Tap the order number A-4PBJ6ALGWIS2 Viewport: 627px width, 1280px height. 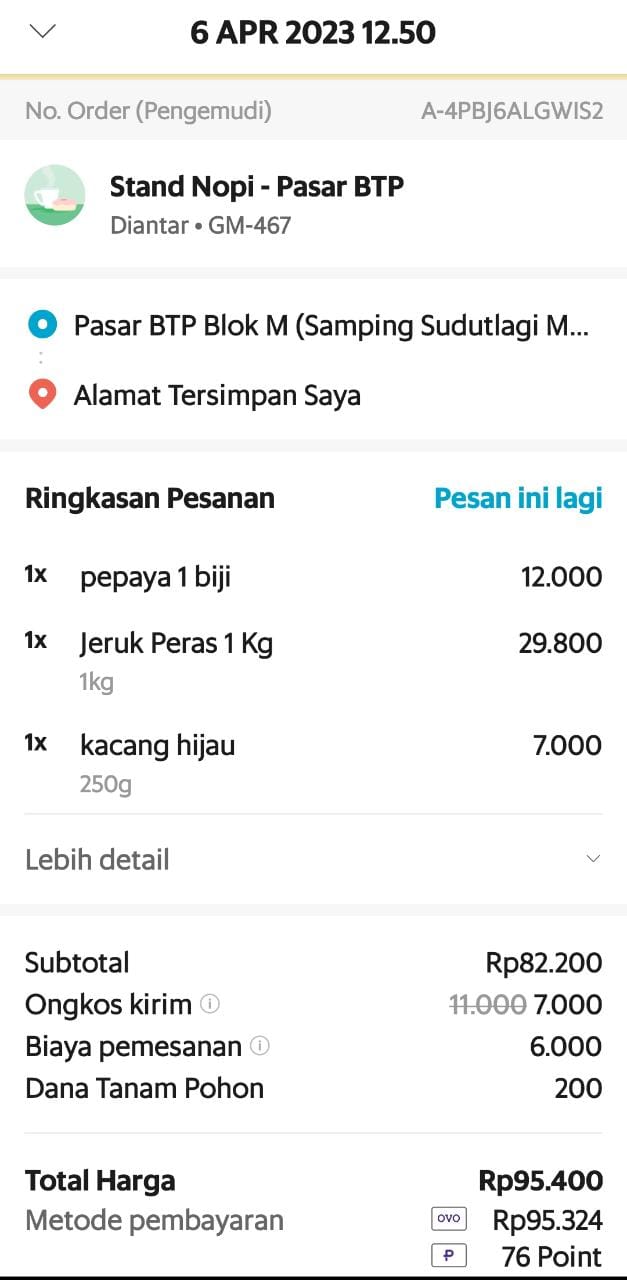click(512, 111)
